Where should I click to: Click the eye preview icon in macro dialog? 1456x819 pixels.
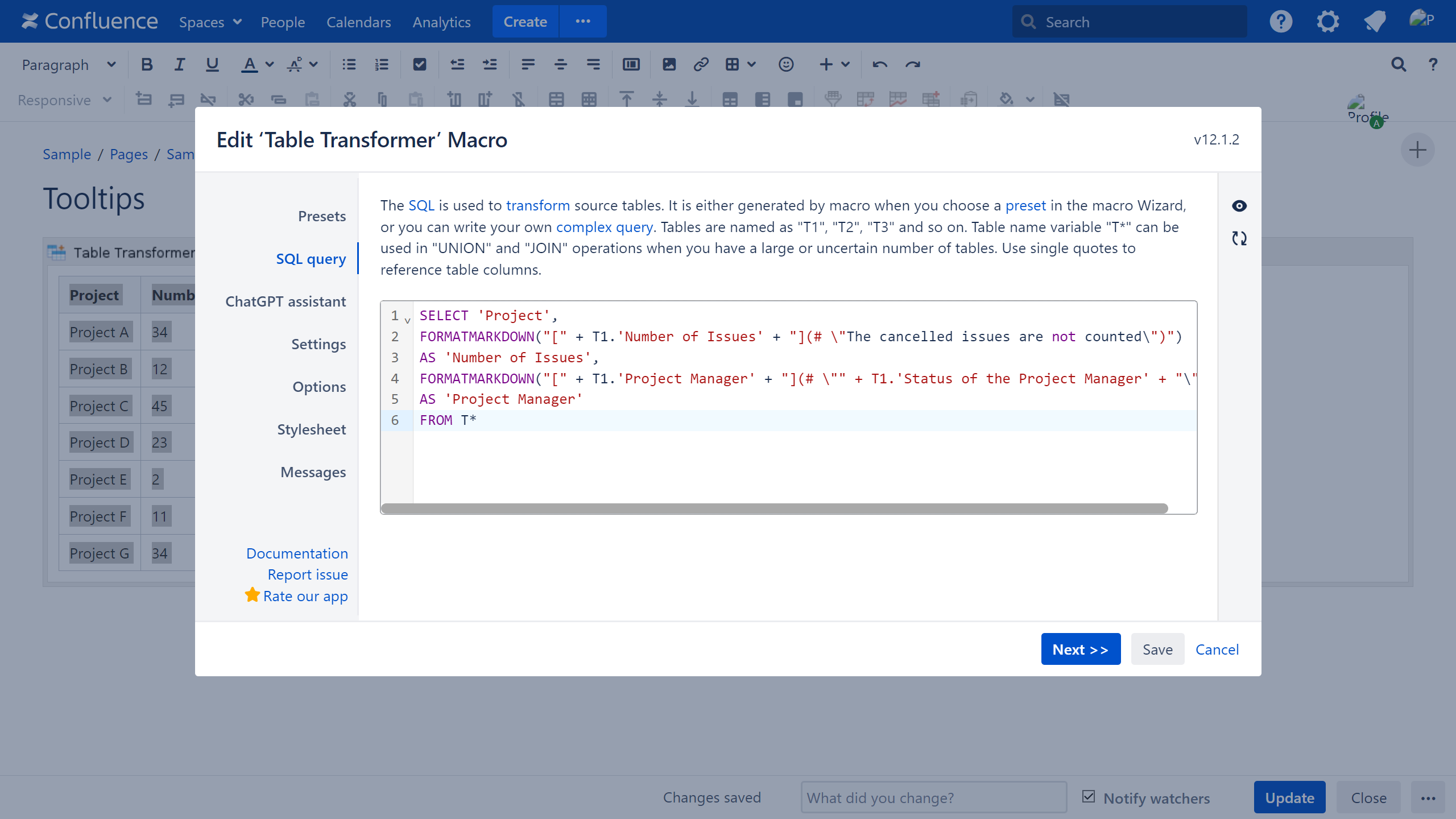point(1239,206)
